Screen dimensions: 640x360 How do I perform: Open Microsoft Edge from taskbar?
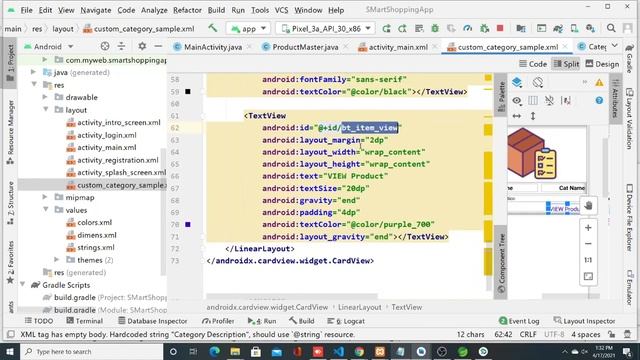pos(214,351)
